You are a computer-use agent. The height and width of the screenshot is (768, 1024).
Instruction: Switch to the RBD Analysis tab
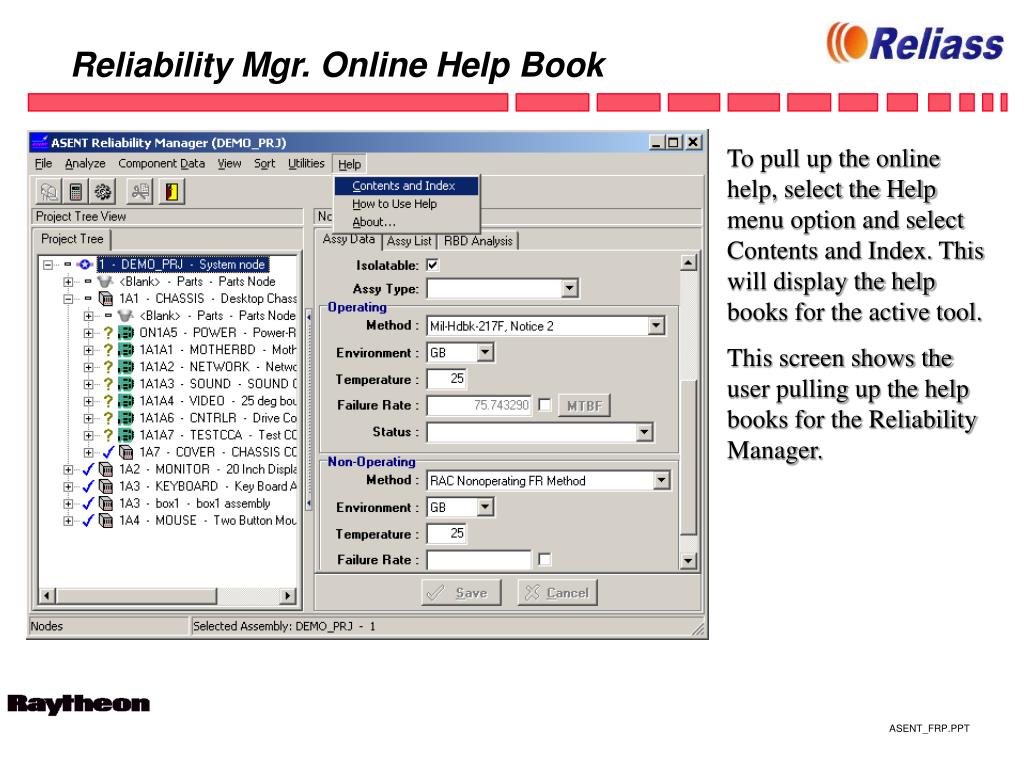tap(478, 241)
